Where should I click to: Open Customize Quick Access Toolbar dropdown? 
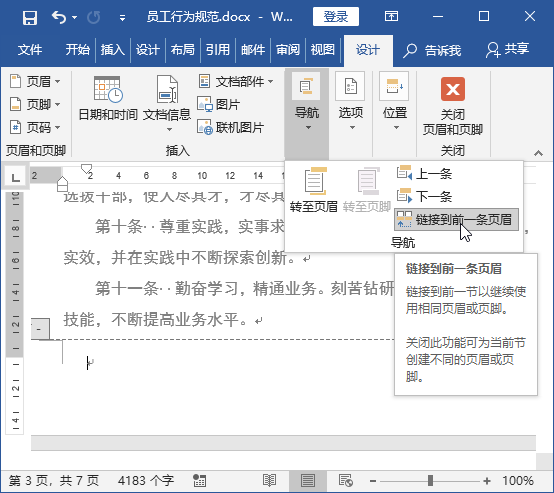click(122, 17)
